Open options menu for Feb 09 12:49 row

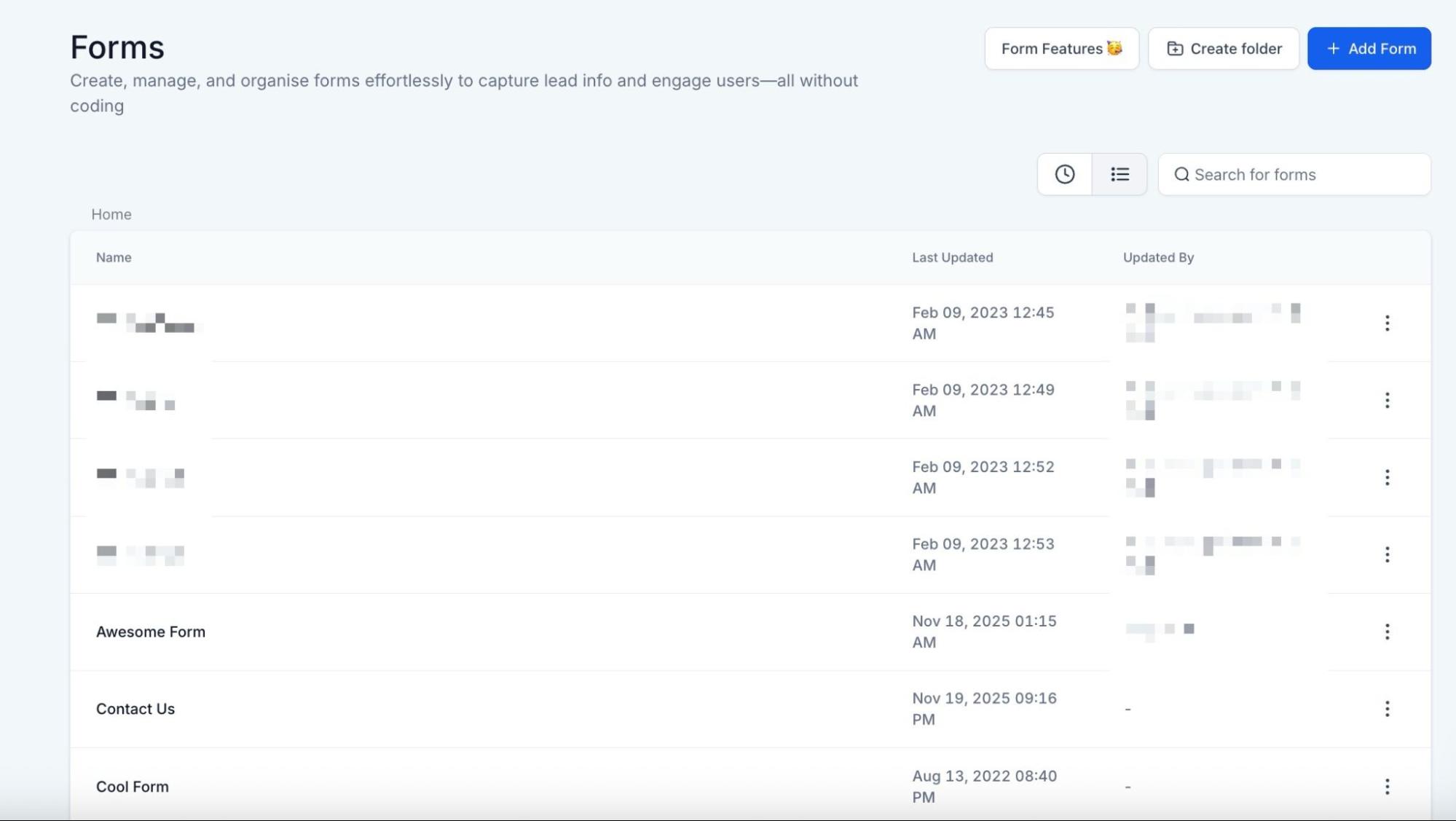point(1387,400)
